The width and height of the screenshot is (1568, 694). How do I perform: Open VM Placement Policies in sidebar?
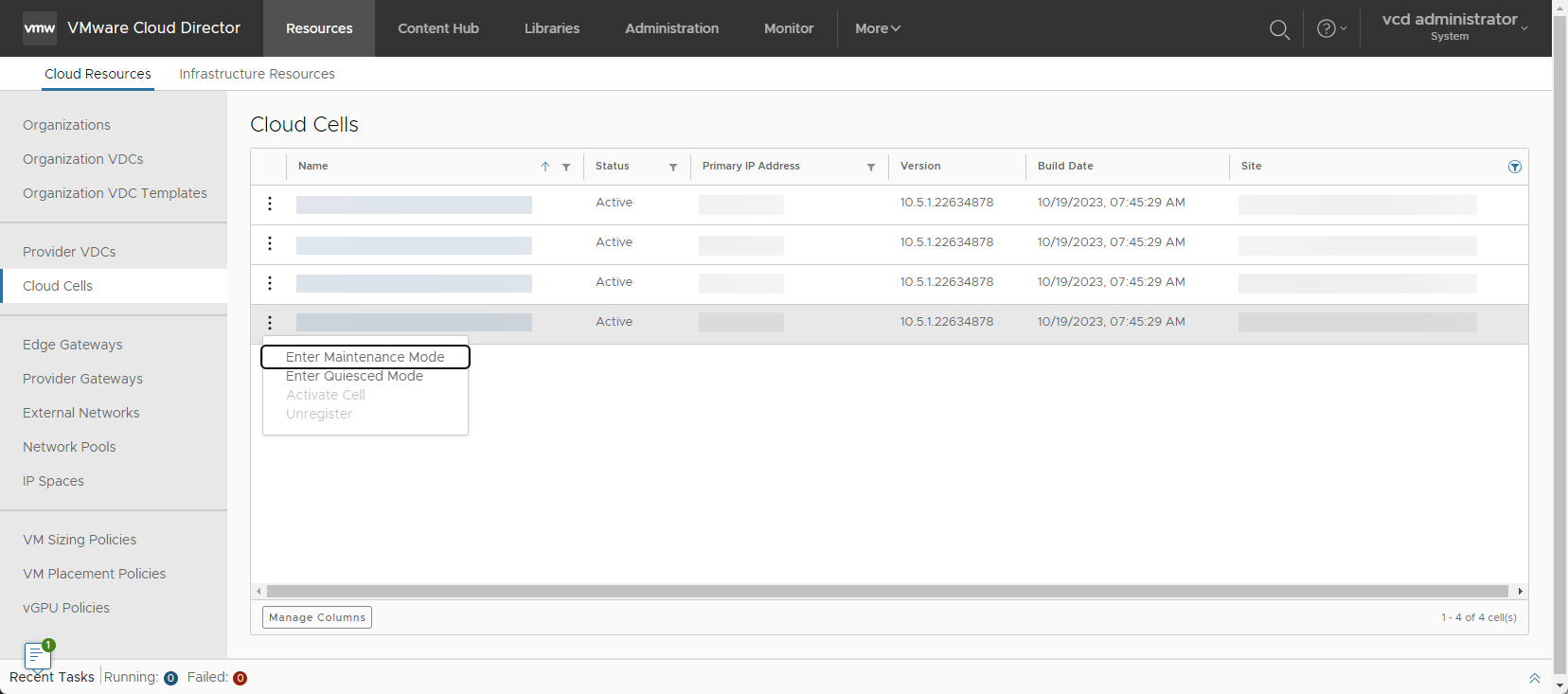94,574
